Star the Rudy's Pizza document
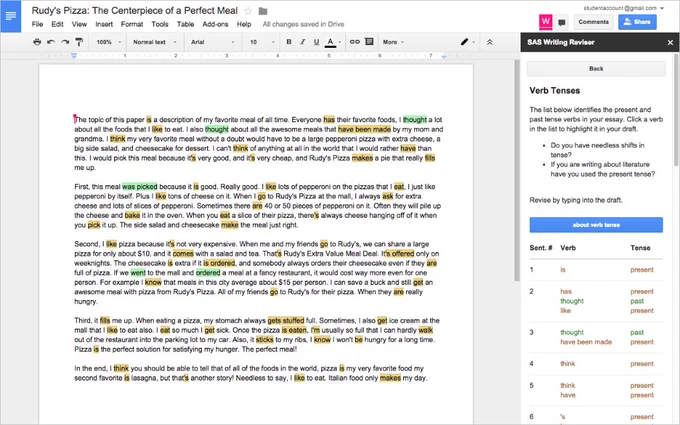The height and width of the screenshot is (425, 680). tap(248, 11)
